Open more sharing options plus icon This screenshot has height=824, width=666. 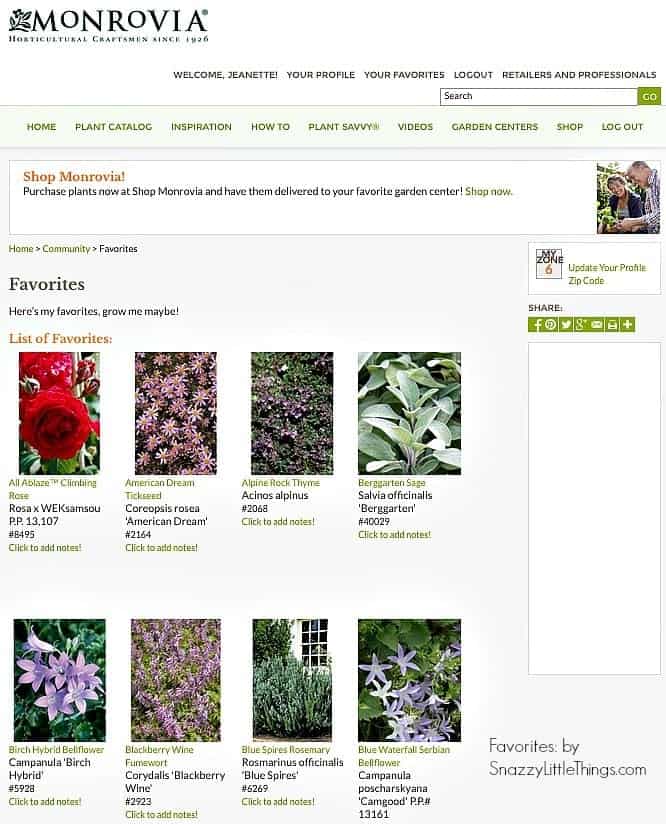[627, 324]
